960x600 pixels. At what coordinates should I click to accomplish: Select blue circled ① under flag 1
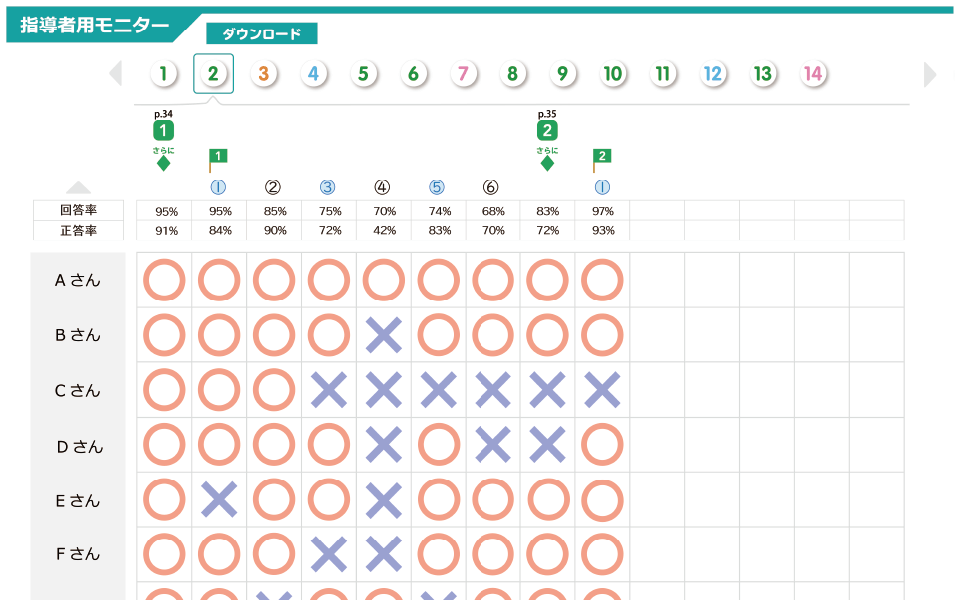tap(219, 187)
